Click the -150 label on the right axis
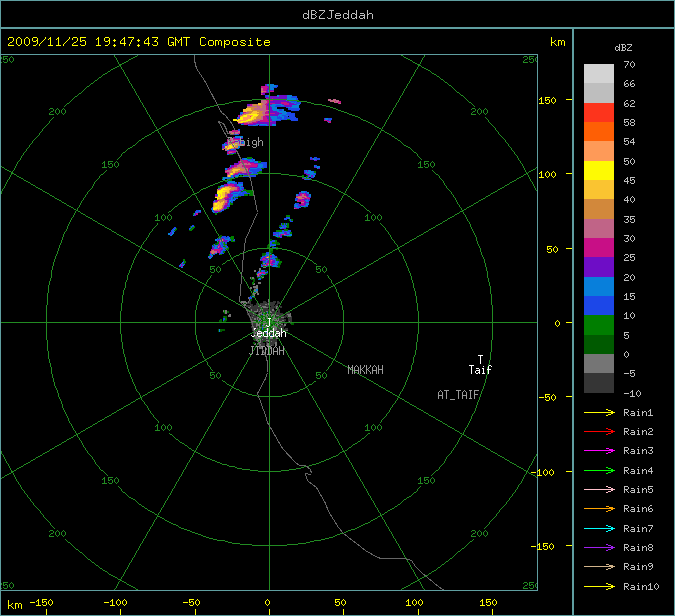 coord(542,546)
